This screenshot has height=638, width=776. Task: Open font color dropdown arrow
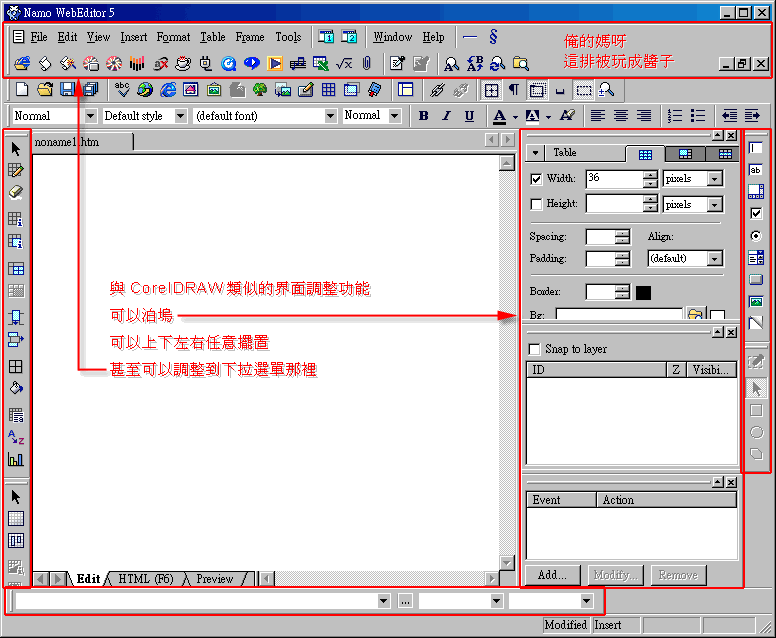(x=515, y=117)
